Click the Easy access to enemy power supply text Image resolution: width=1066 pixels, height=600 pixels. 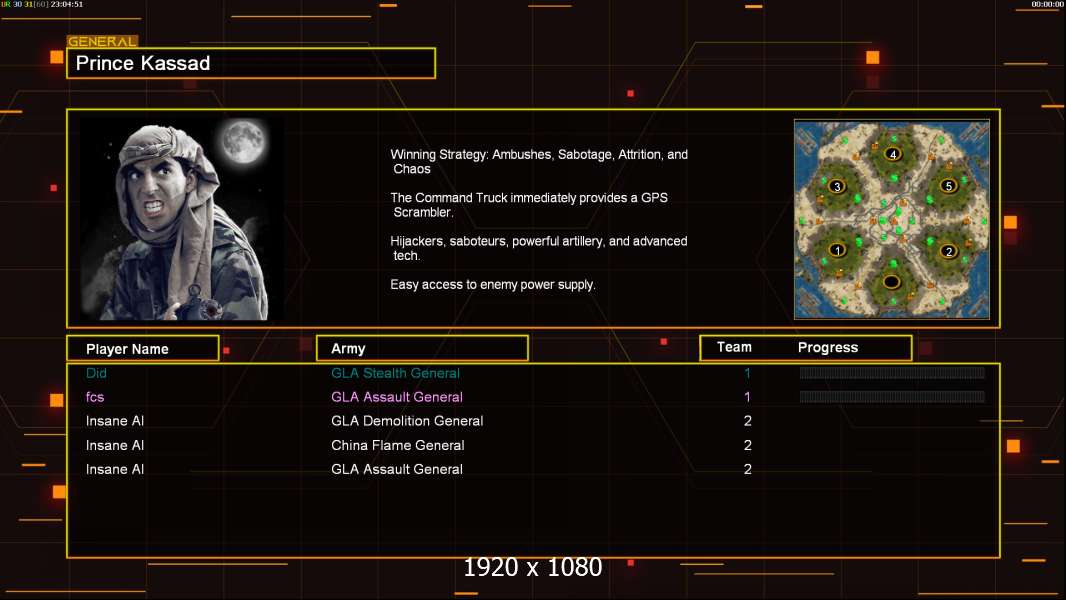[x=493, y=285]
